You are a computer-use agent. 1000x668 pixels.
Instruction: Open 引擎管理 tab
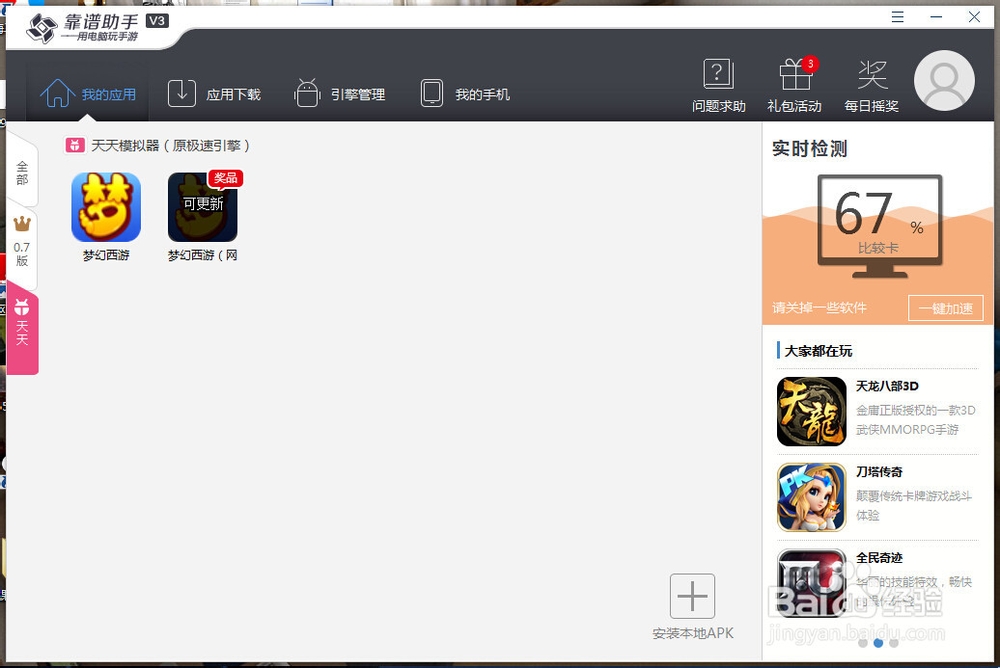tap(339, 94)
